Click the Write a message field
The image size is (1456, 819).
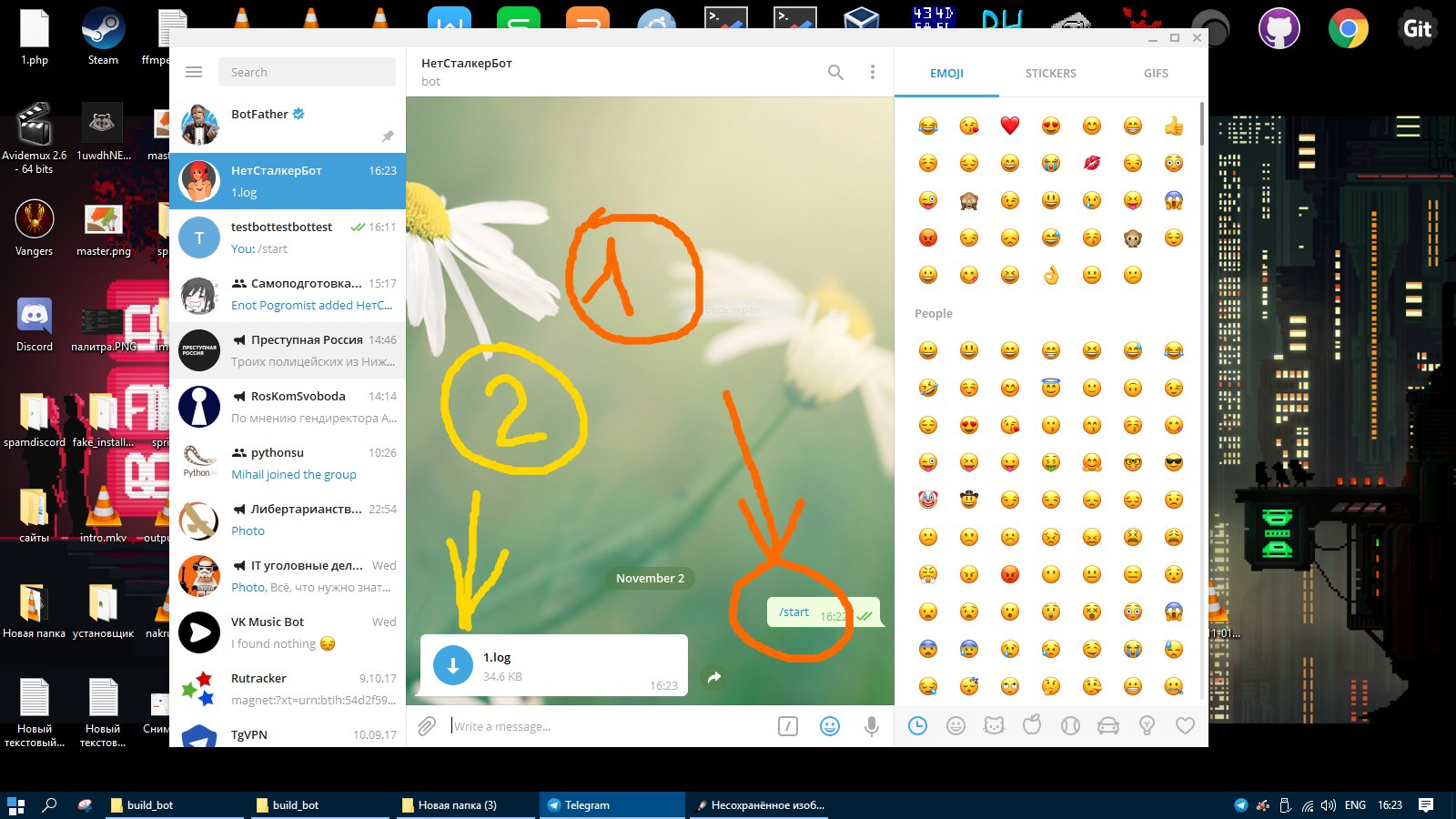tap(610, 726)
